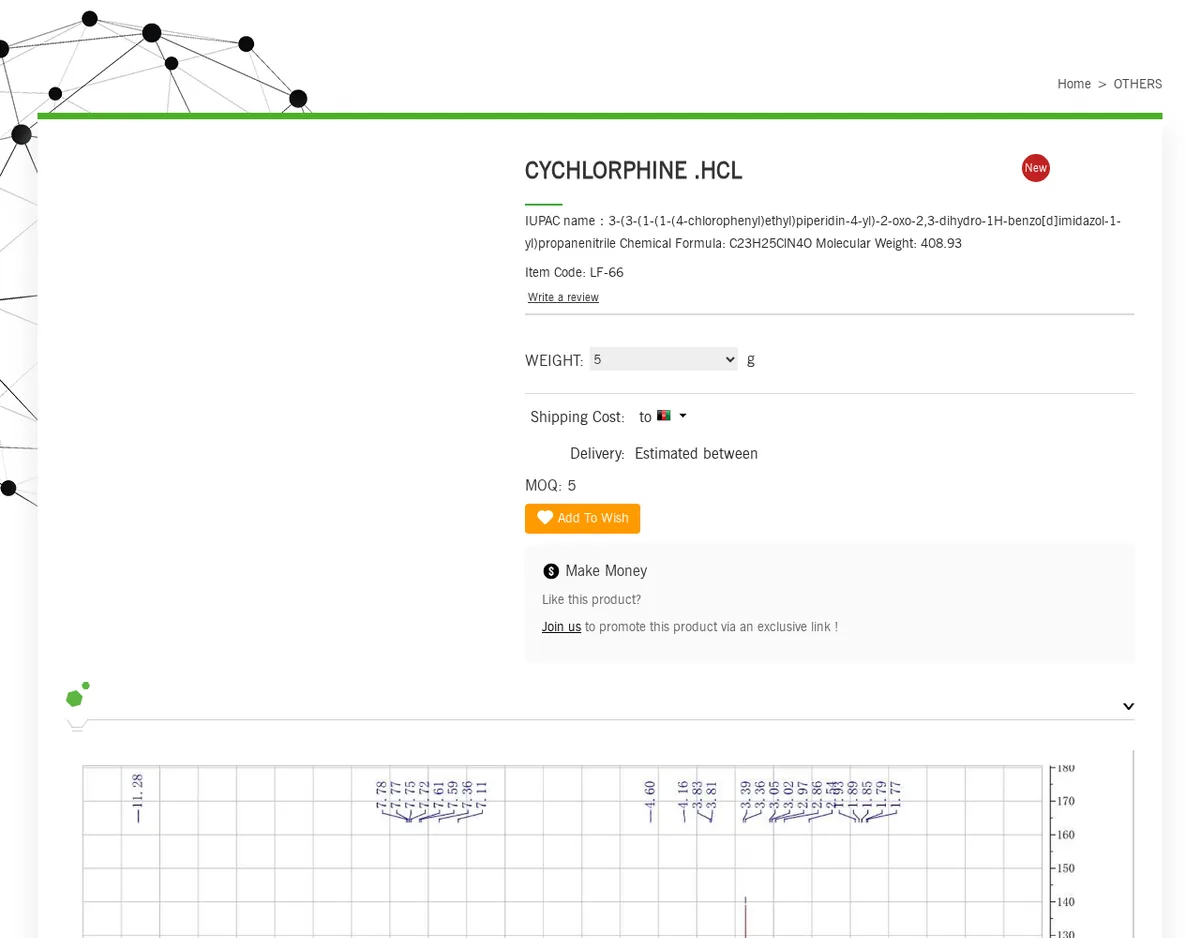Viewport: 1200px width, 938px height.
Task: Expand the shipping country dropdown caret
Action: 683,416
